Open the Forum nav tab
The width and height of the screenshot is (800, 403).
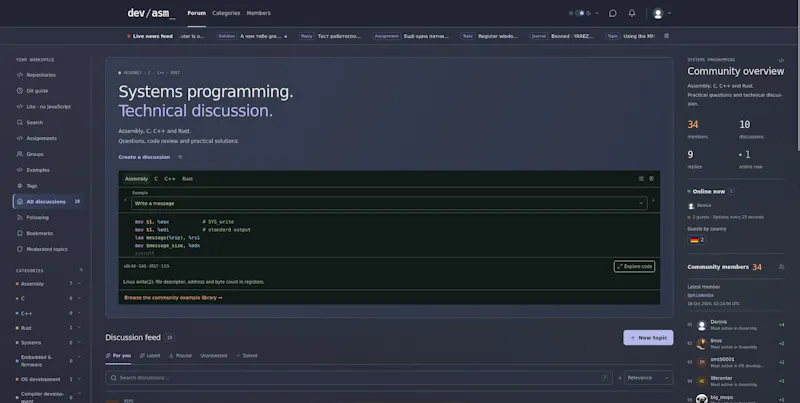coord(196,13)
